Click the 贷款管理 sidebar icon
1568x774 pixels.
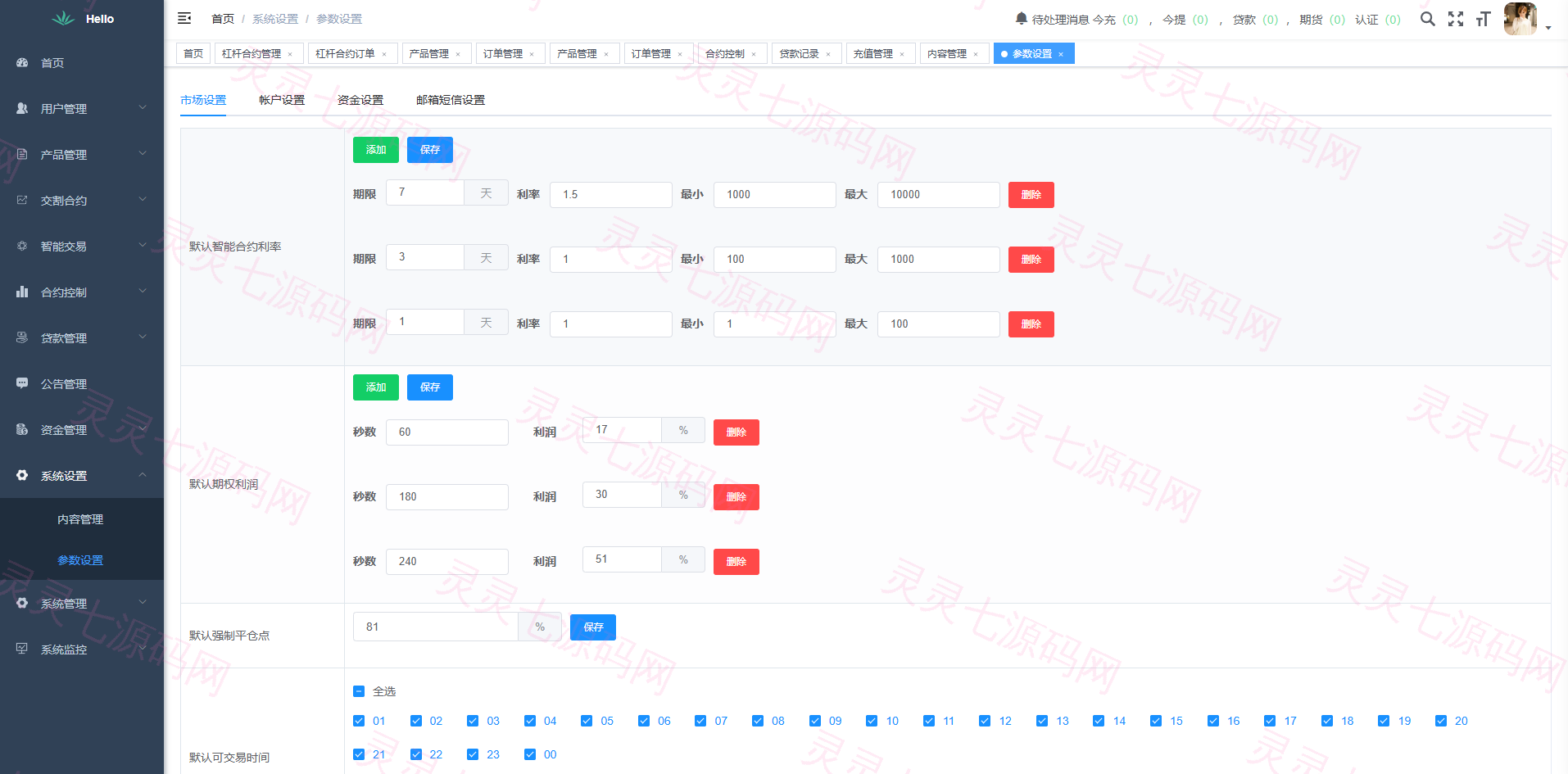[22, 337]
